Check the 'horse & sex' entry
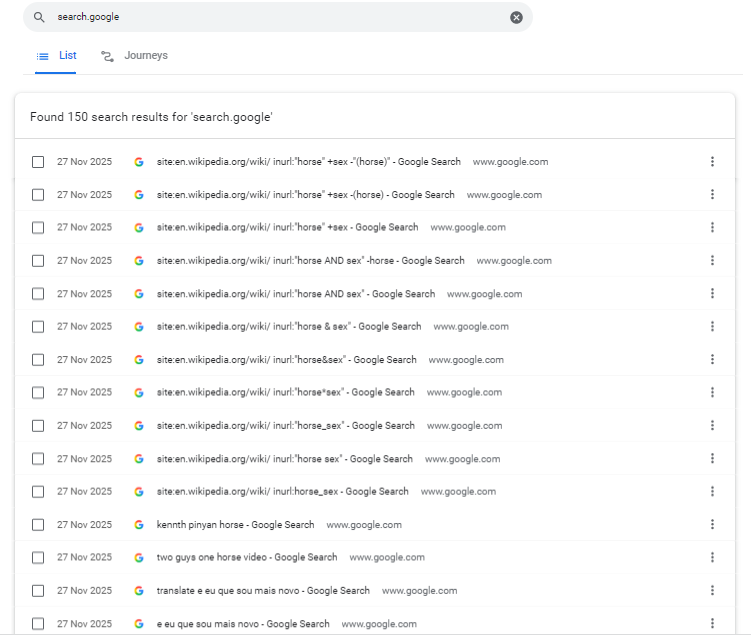The height and width of the screenshot is (636, 751). (x=38, y=327)
